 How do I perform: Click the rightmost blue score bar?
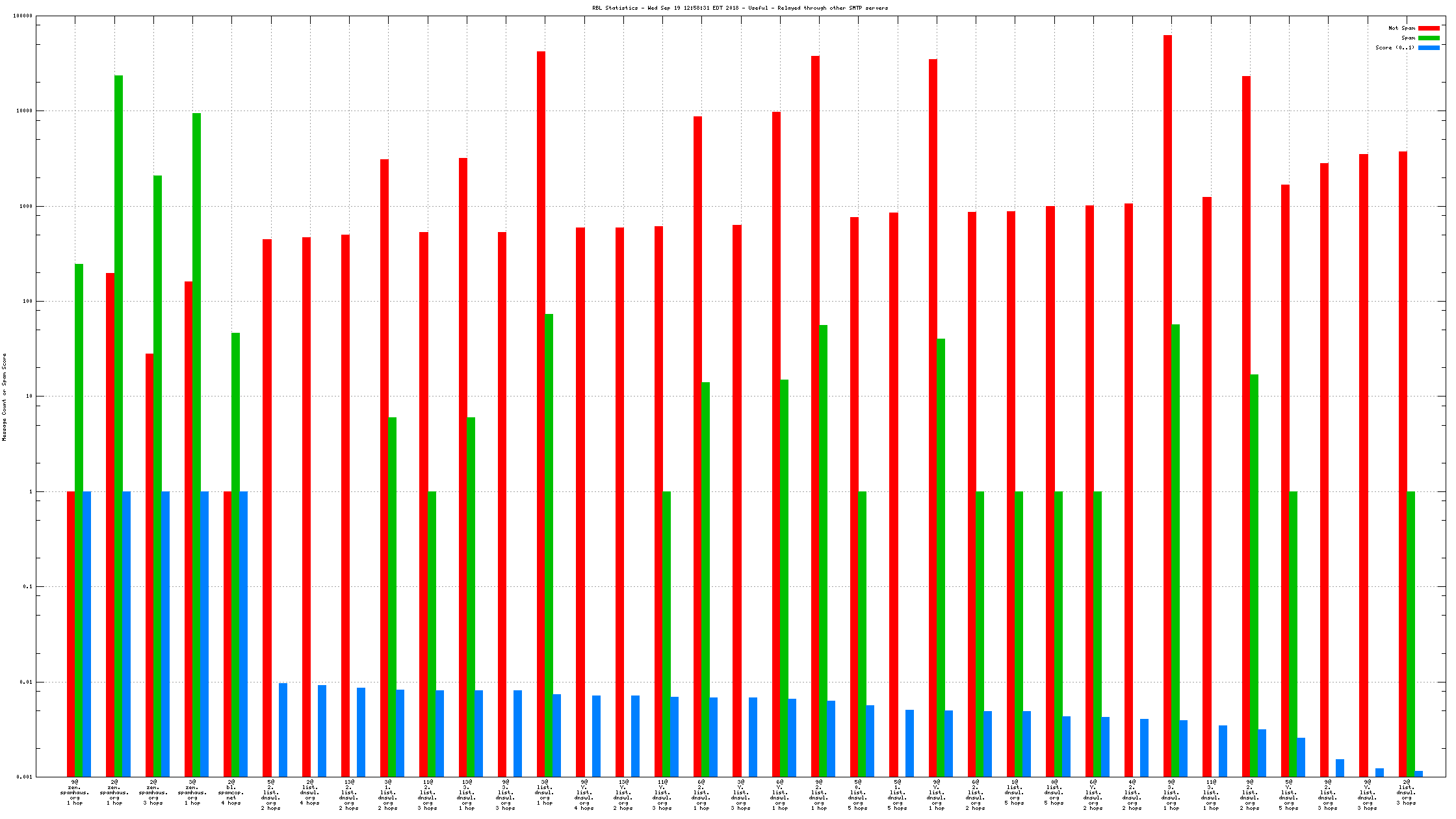[x=1418, y=774]
